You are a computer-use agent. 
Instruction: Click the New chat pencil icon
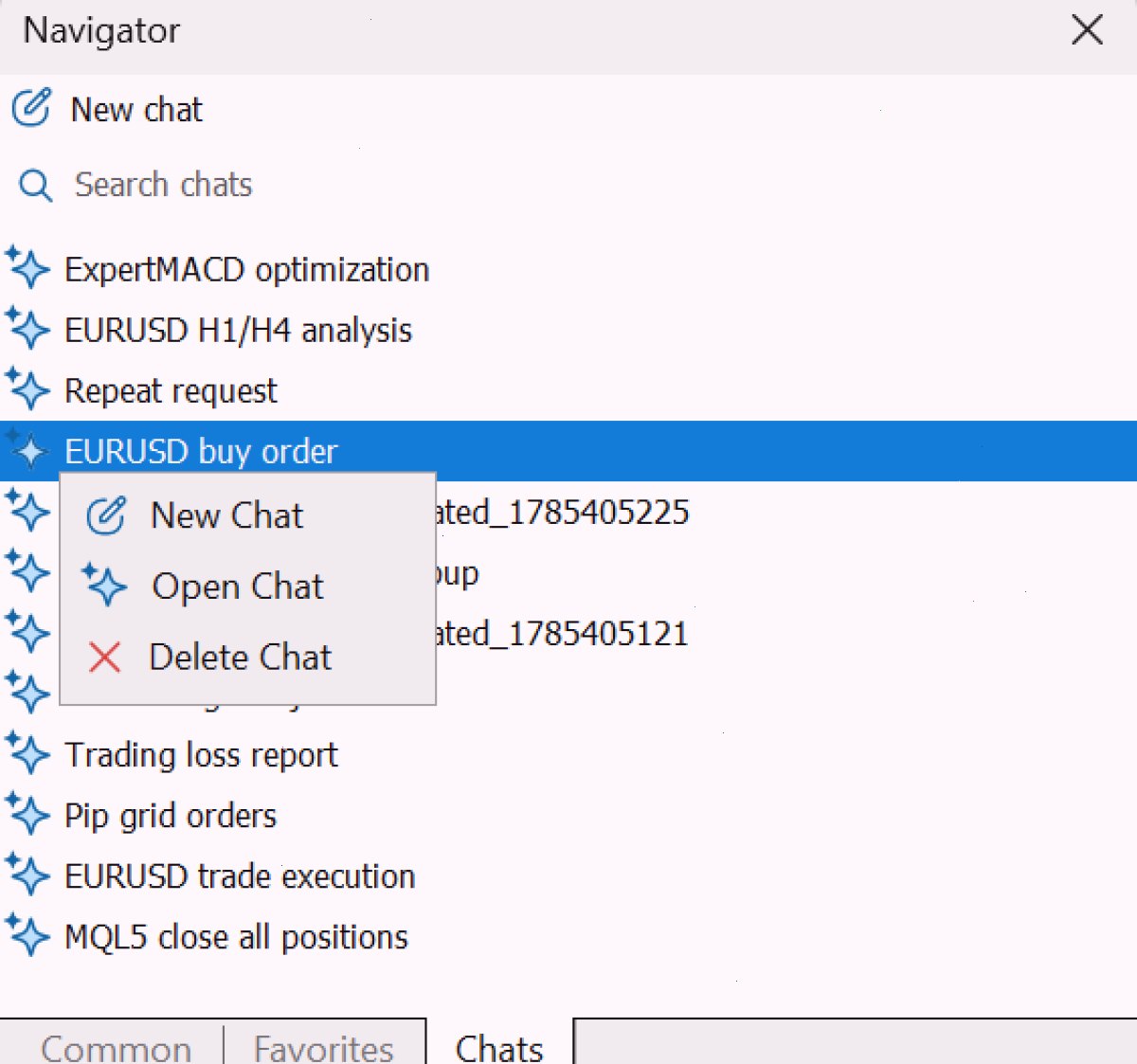pos(31,108)
